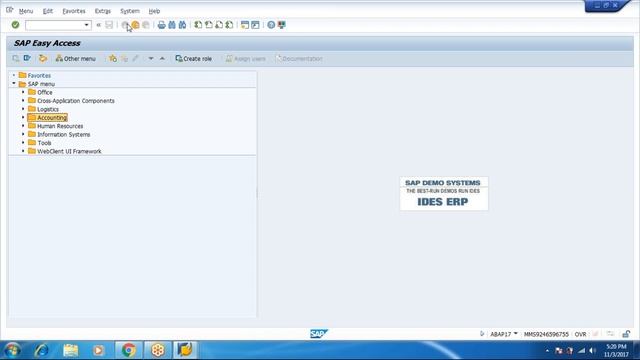Click the Move Favorites Down arrow
640x360 pixels.
pyautogui.click(x=151, y=58)
